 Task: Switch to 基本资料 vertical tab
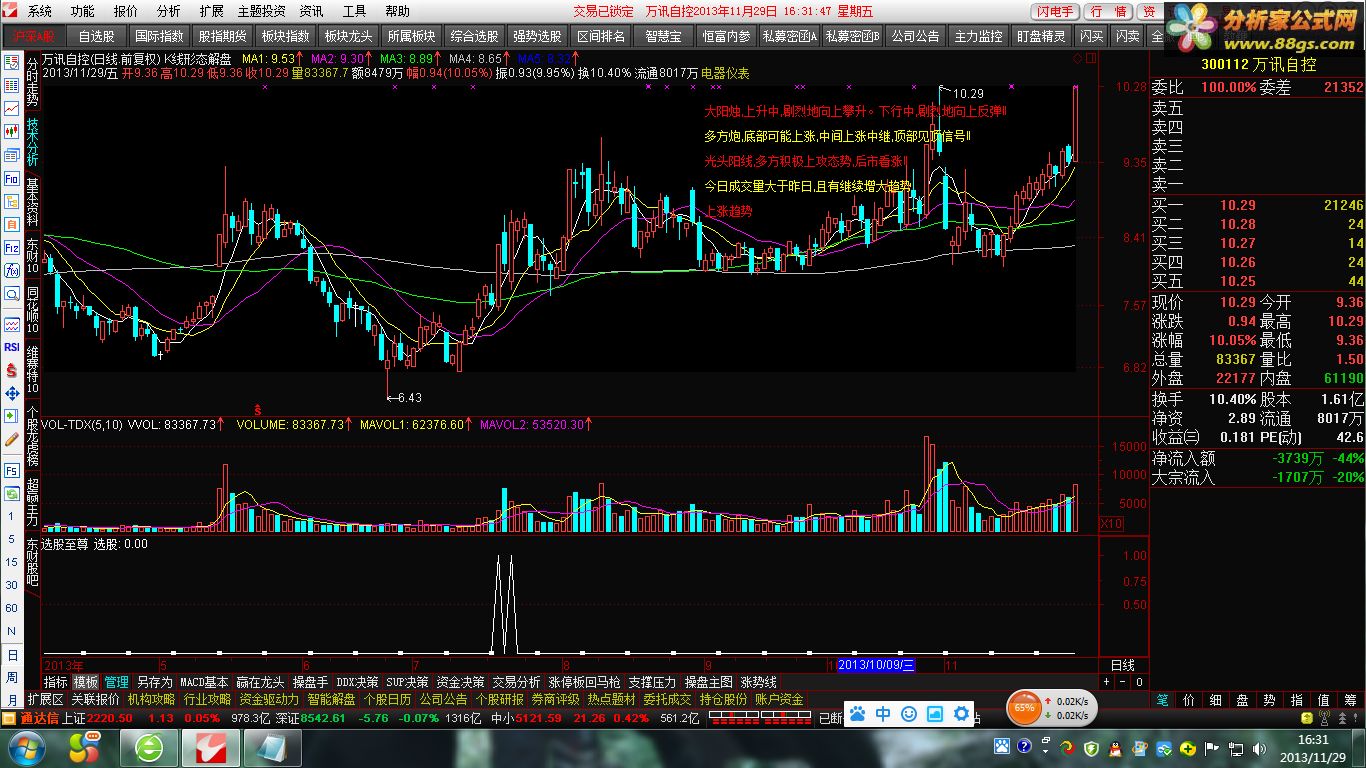(33, 202)
